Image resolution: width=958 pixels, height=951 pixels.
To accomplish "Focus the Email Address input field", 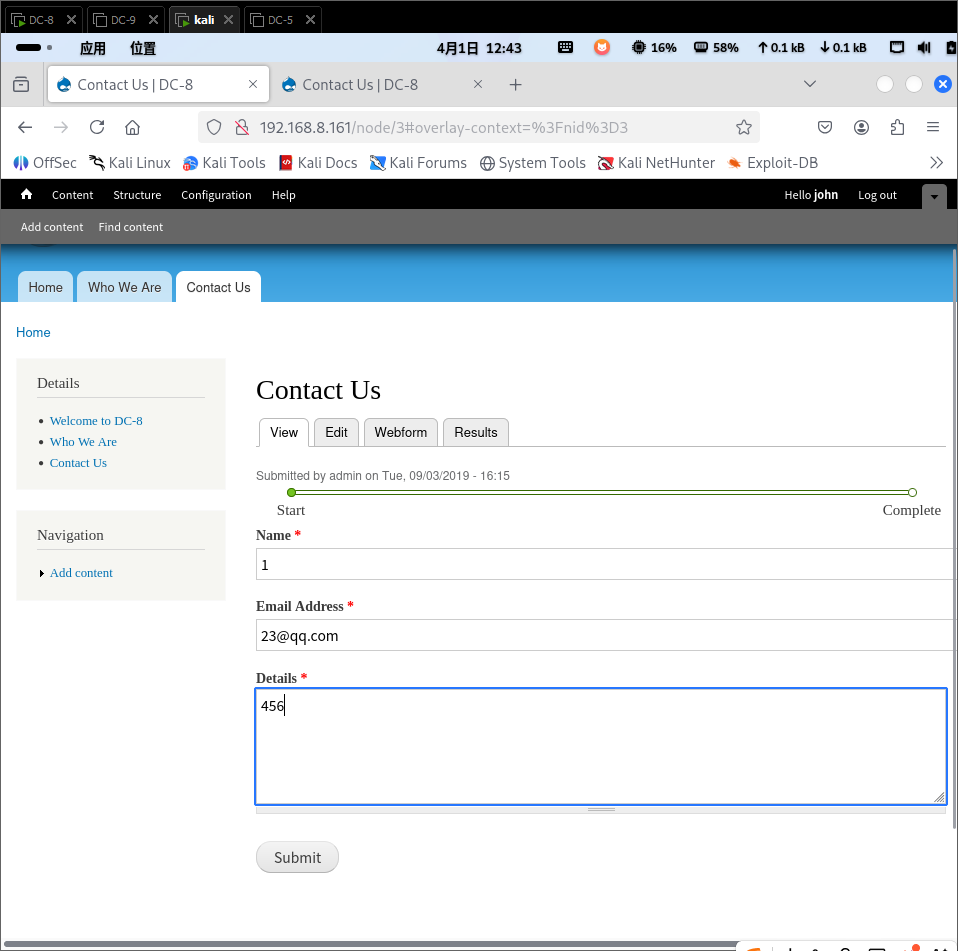I will pyautogui.click(x=600, y=635).
